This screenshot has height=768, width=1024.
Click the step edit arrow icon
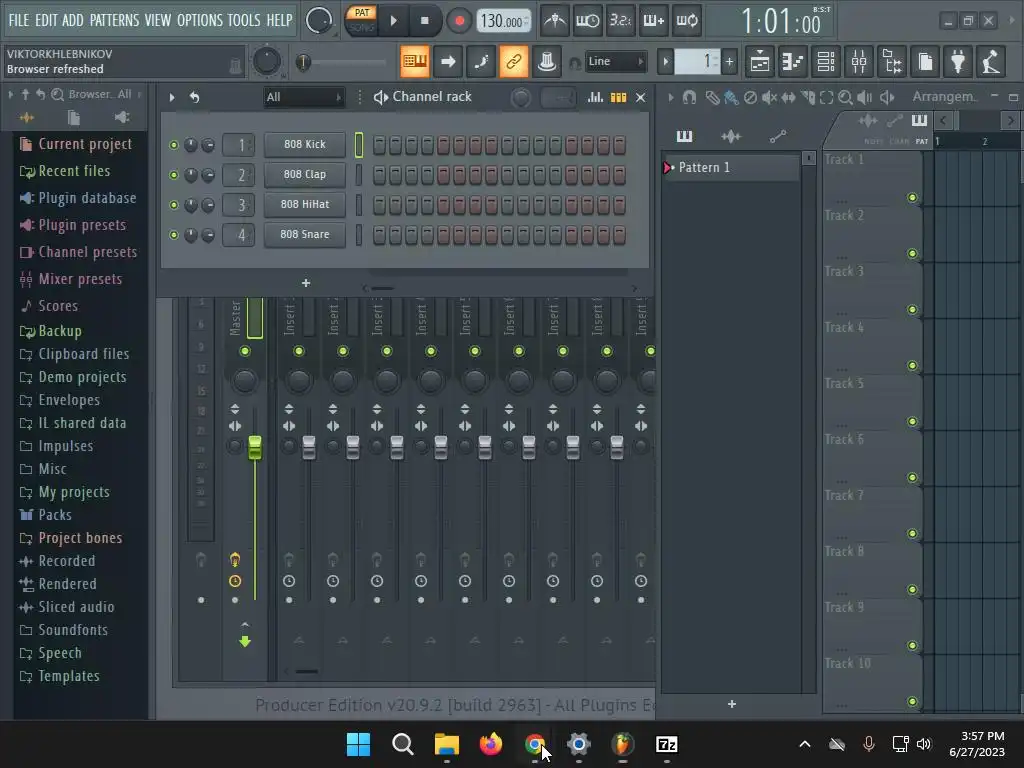pyautogui.click(x=448, y=62)
